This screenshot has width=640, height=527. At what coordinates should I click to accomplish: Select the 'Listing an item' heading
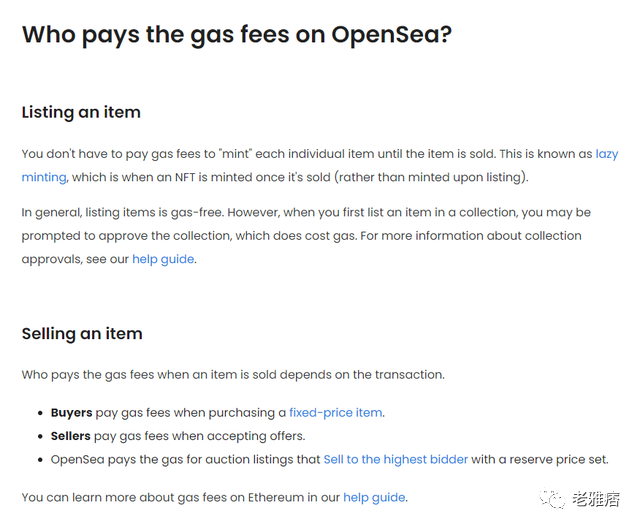pyautogui.click(x=81, y=112)
